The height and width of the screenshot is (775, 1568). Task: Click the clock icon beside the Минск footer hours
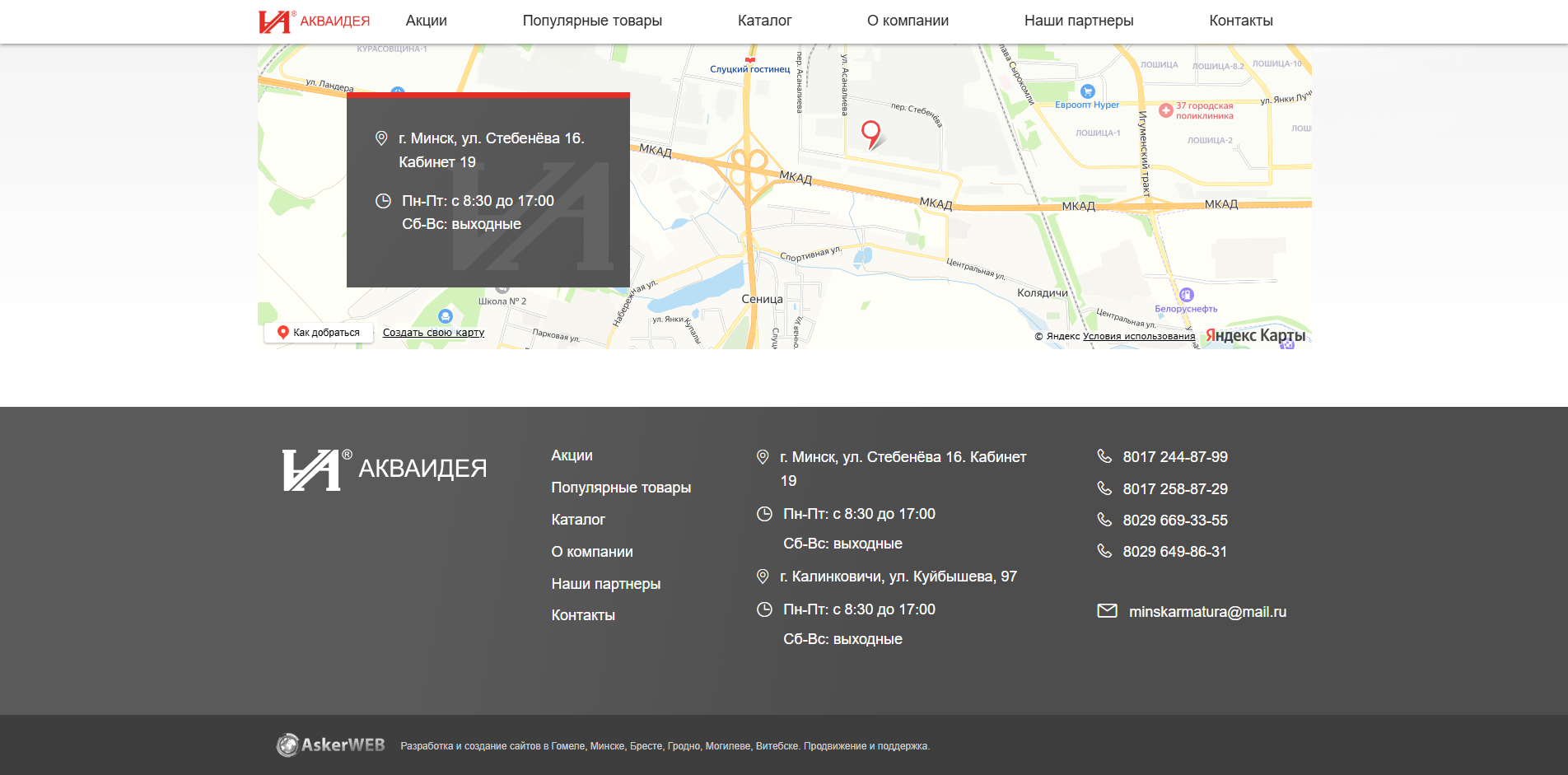(x=764, y=514)
